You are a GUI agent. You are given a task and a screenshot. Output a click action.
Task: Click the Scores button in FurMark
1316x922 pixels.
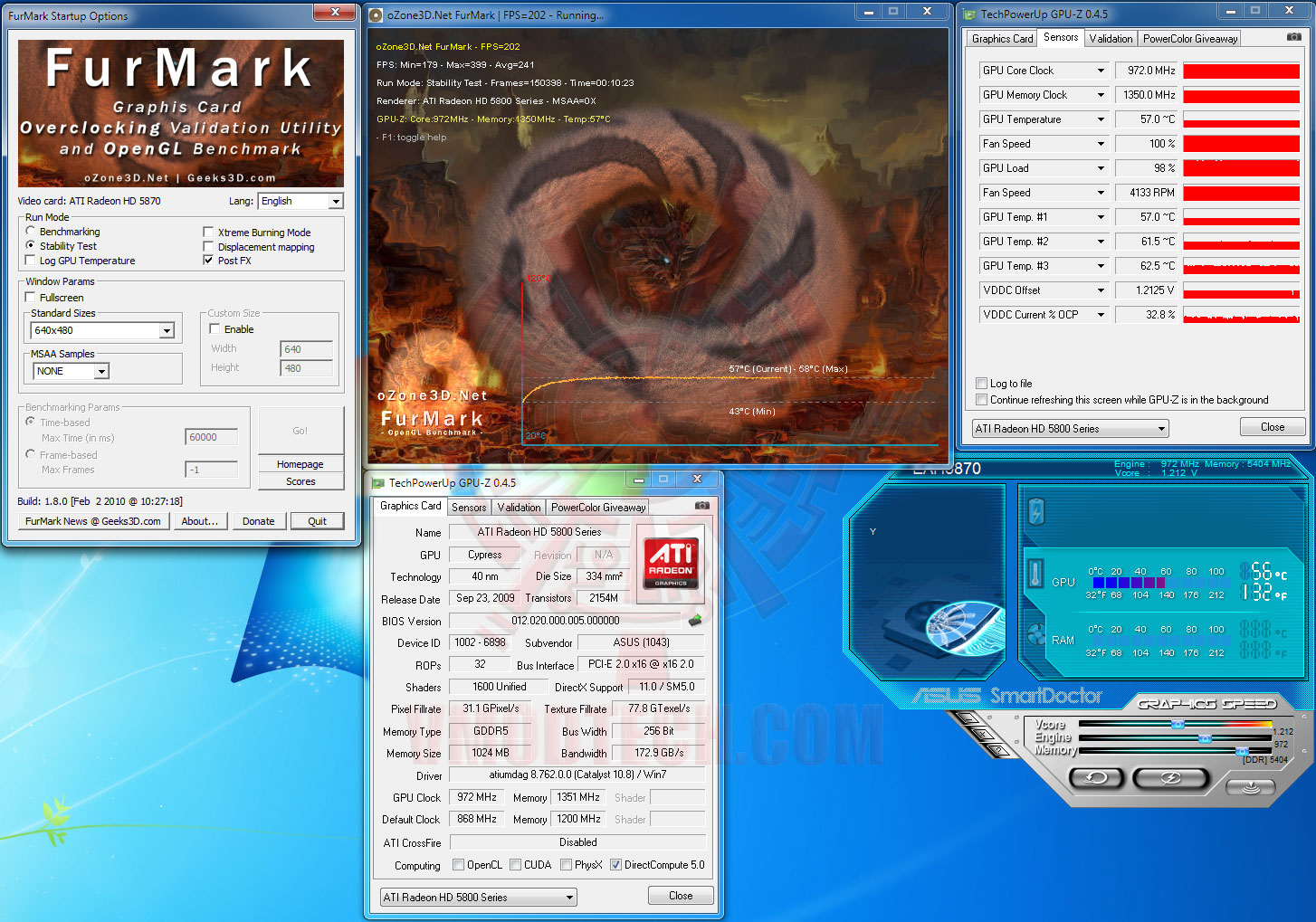point(300,481)
